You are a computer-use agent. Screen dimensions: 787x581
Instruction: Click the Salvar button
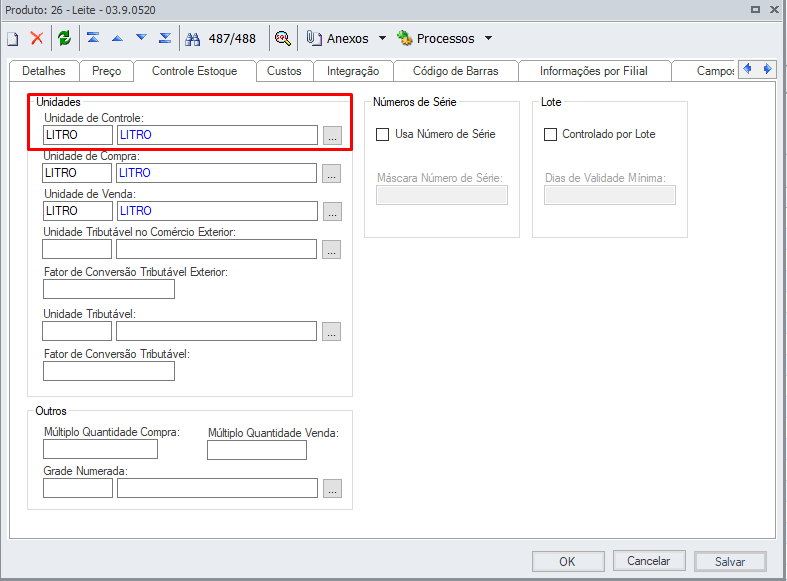(730, 561)
